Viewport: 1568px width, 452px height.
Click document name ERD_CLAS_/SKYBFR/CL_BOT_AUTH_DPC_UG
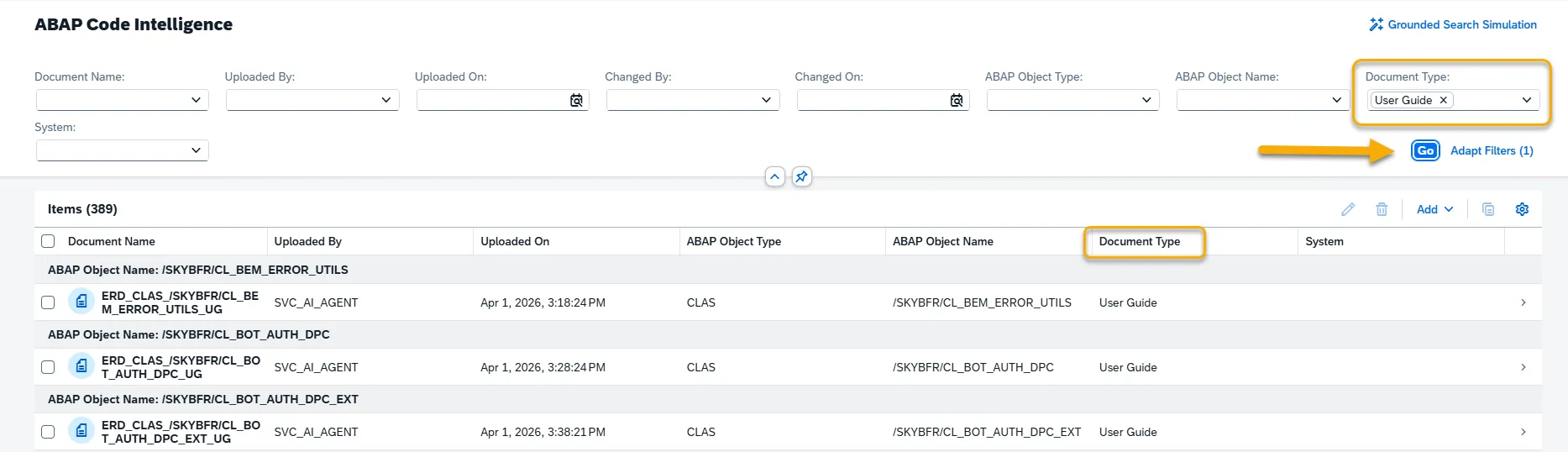pos(181,367)
